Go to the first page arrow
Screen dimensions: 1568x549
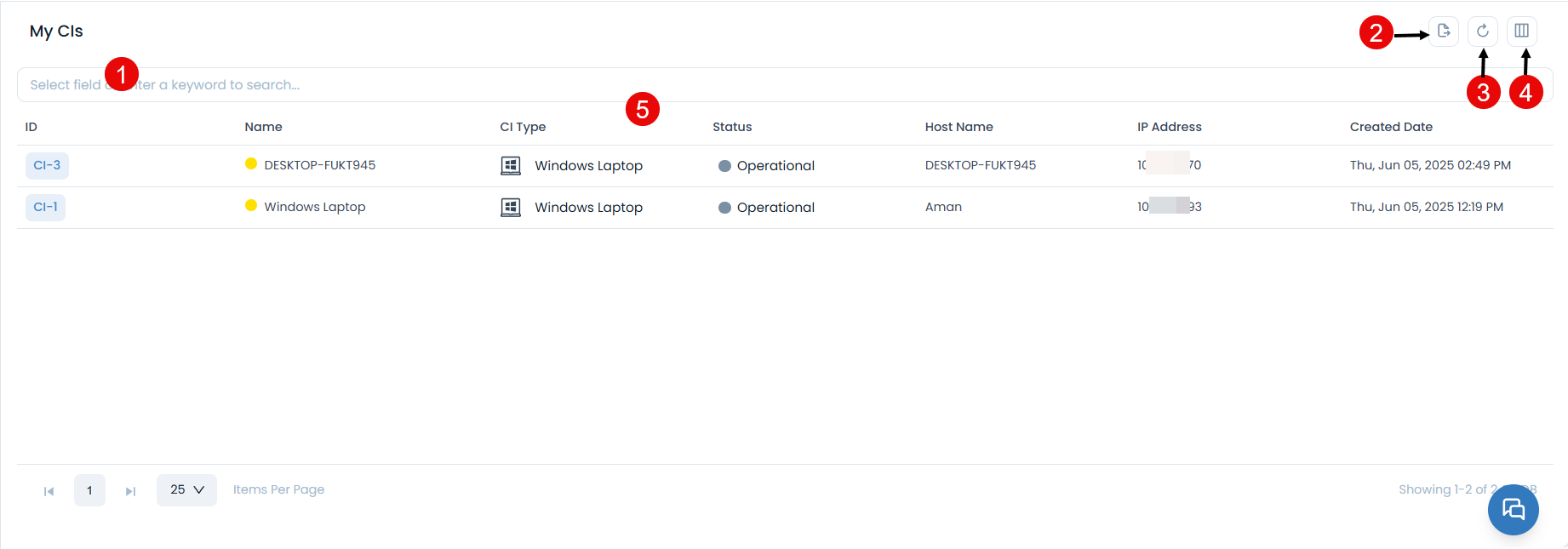(49, 491)
